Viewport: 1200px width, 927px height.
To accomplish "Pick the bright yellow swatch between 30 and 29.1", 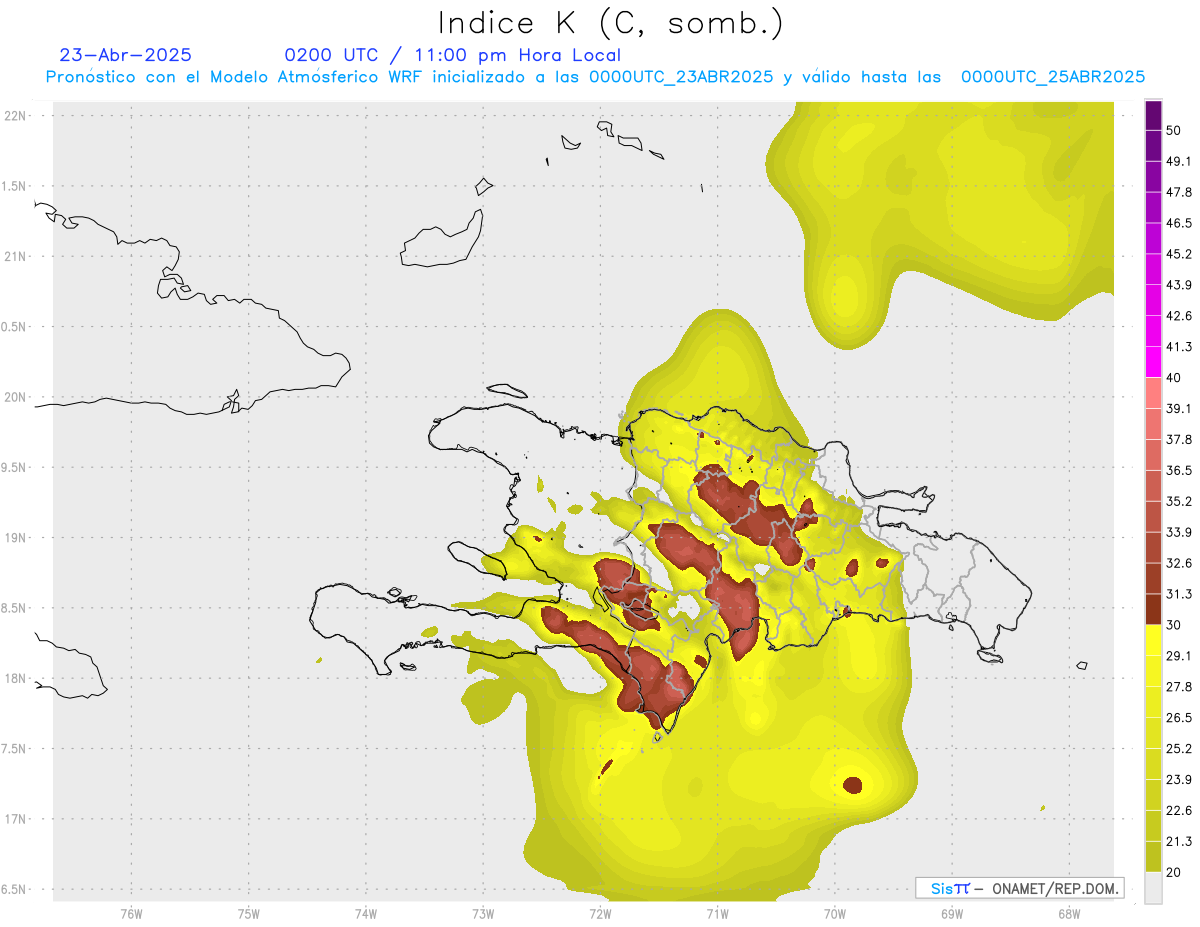I will (x=1153, y=641).
